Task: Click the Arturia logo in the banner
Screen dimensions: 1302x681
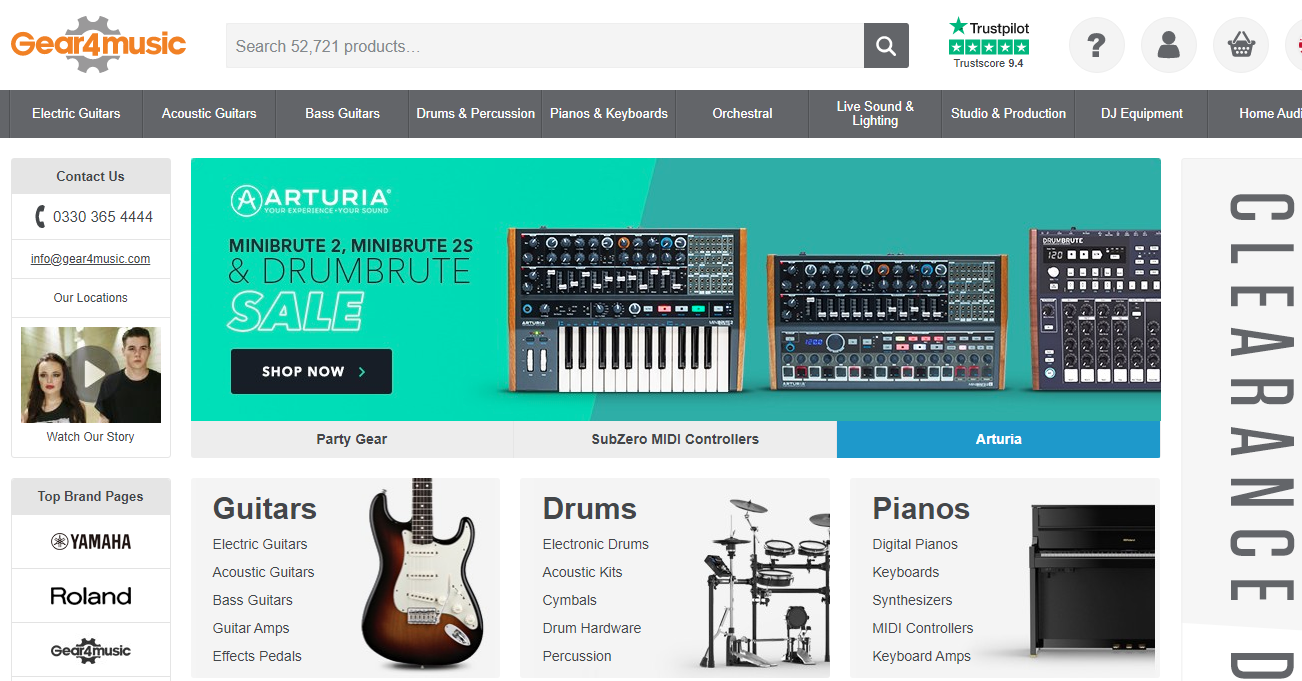Action: pos(311,199)
